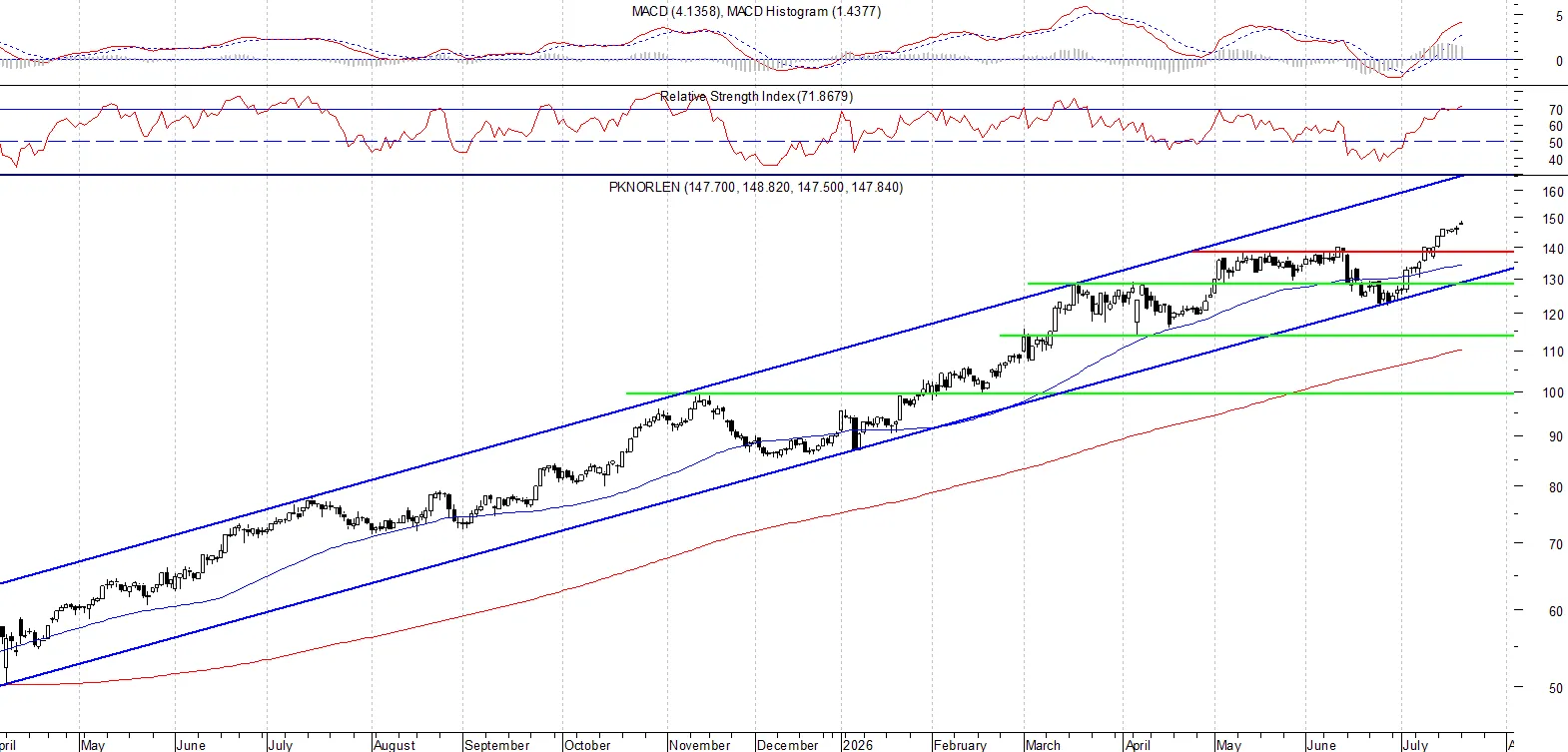
Task: Click the 130 price axis label
Action: (1553, 280)
